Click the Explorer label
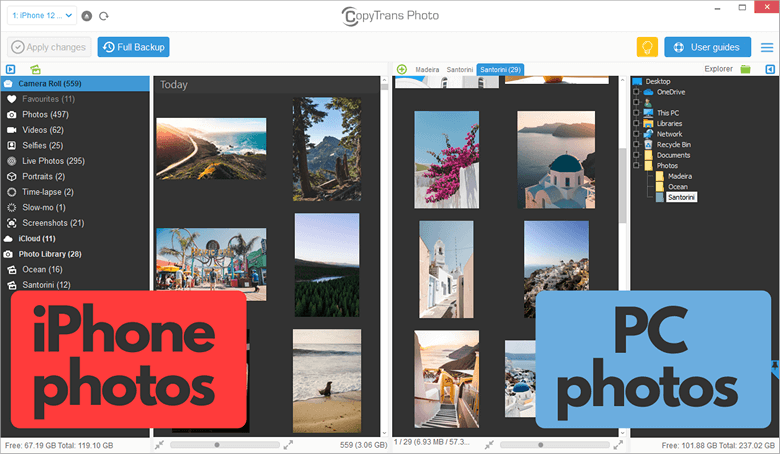The height and width of the screenshot is (454, 780). pyautogui.click(x=718, y=69)
